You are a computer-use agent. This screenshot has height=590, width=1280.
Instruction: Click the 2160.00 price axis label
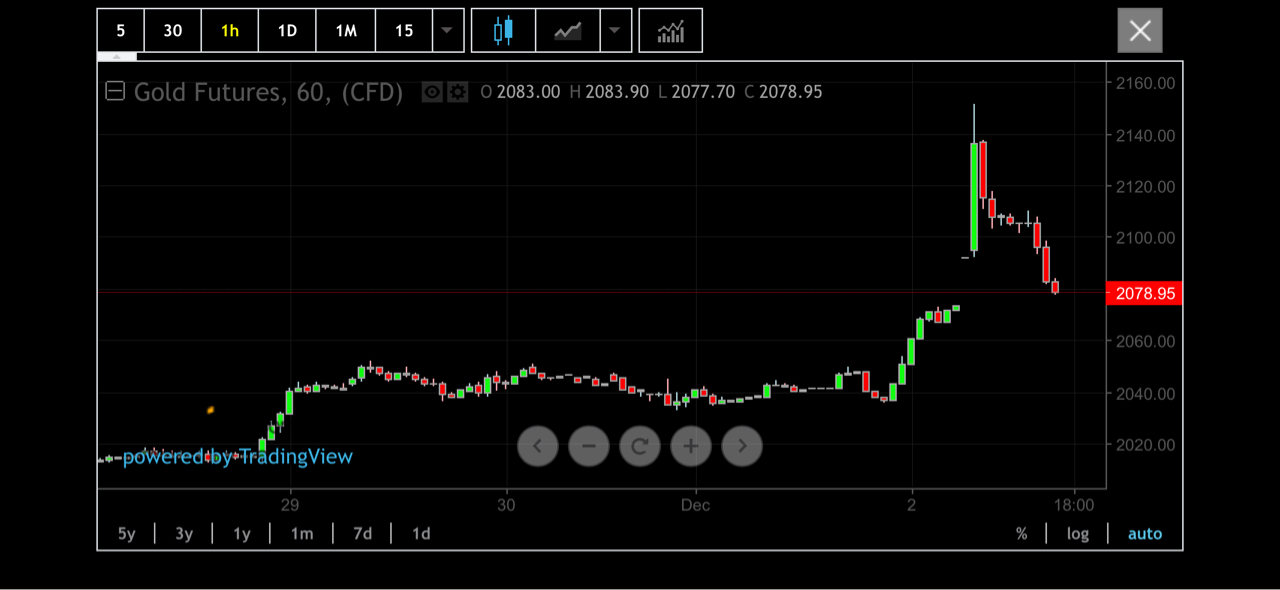(1145, 83)
